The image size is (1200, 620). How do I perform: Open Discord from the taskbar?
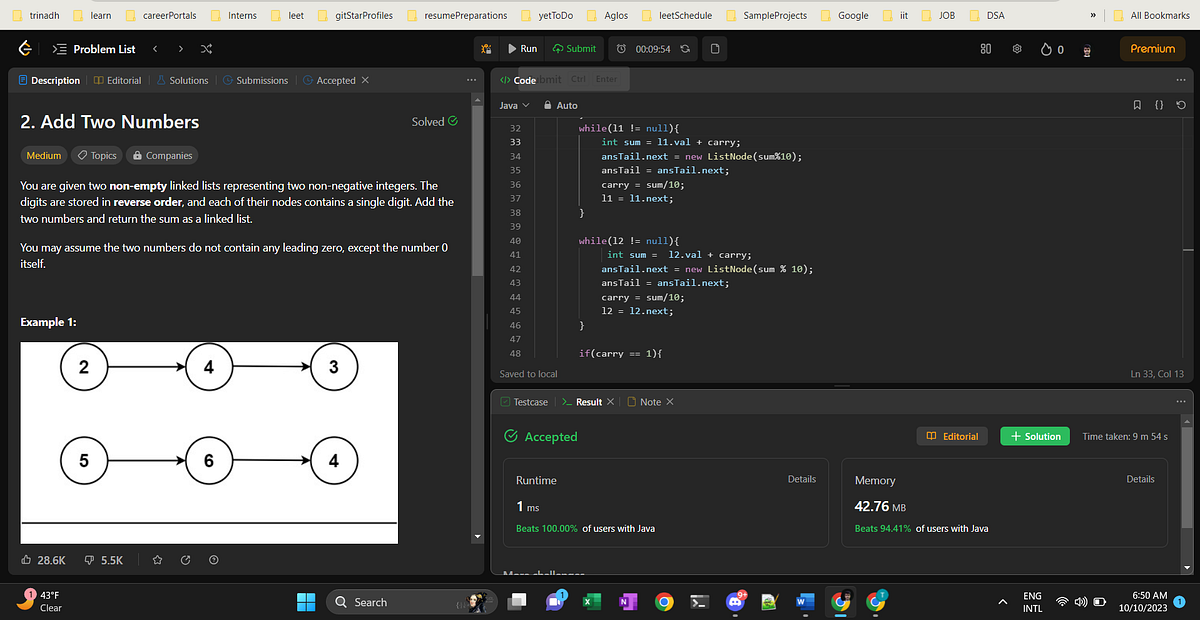click(735, 602)
